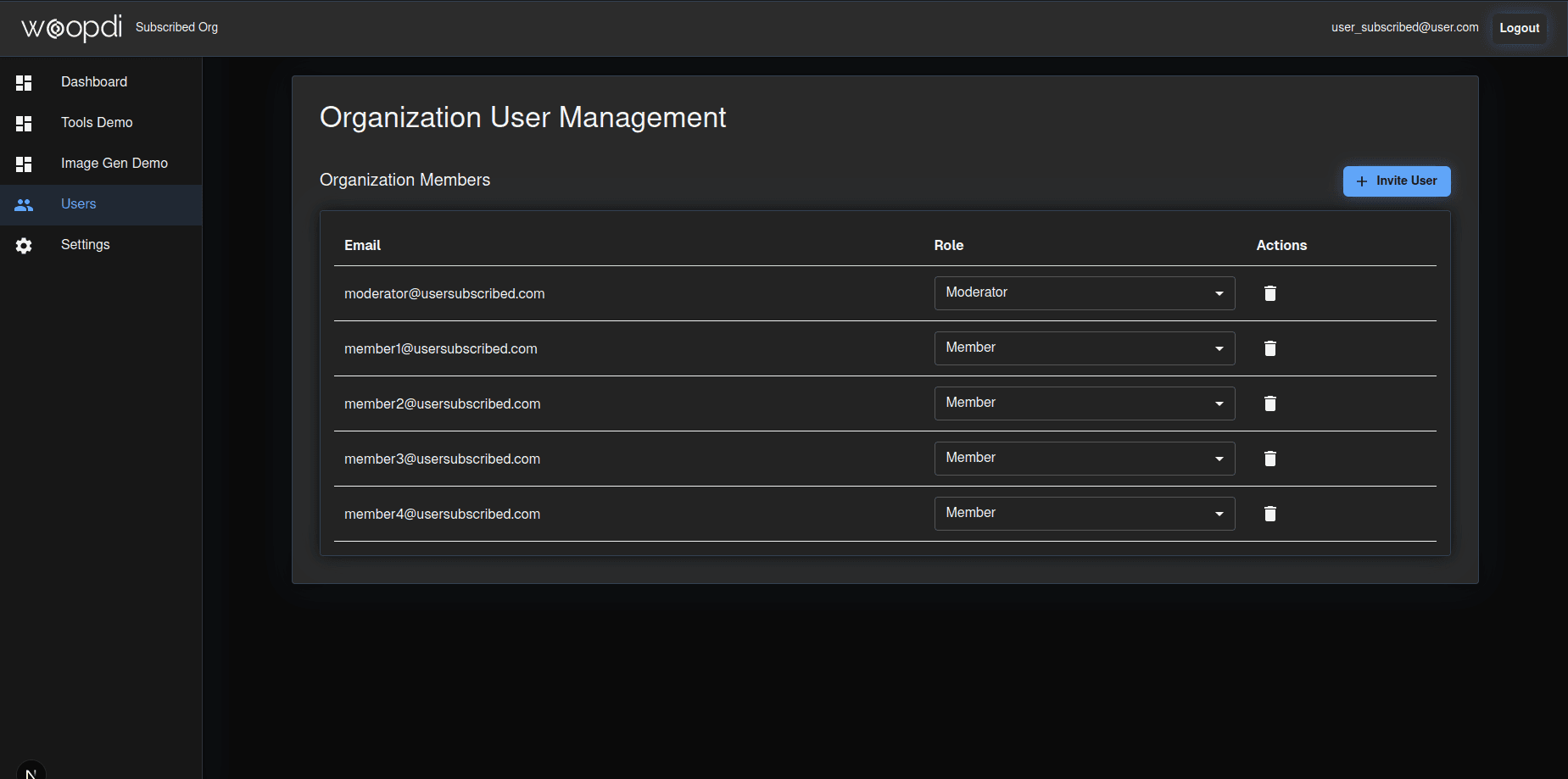This screenshot has height=779, width=1568.
Task: Click the Dashboard grid icon in sidebar
Action: (24, 82)
